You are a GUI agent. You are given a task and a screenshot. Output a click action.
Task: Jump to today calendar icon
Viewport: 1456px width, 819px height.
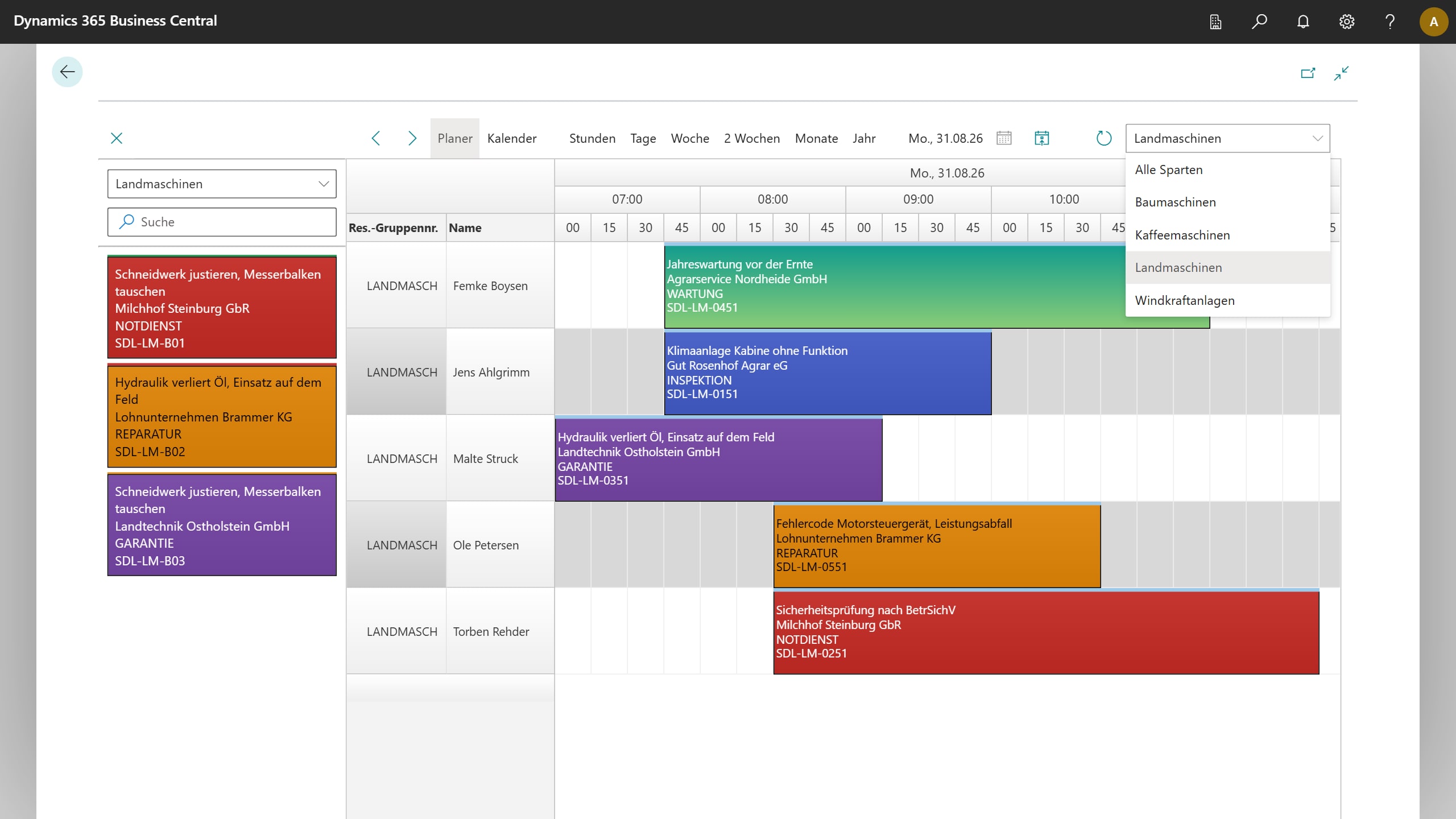pyautogui.click(x=1041, y=138)
